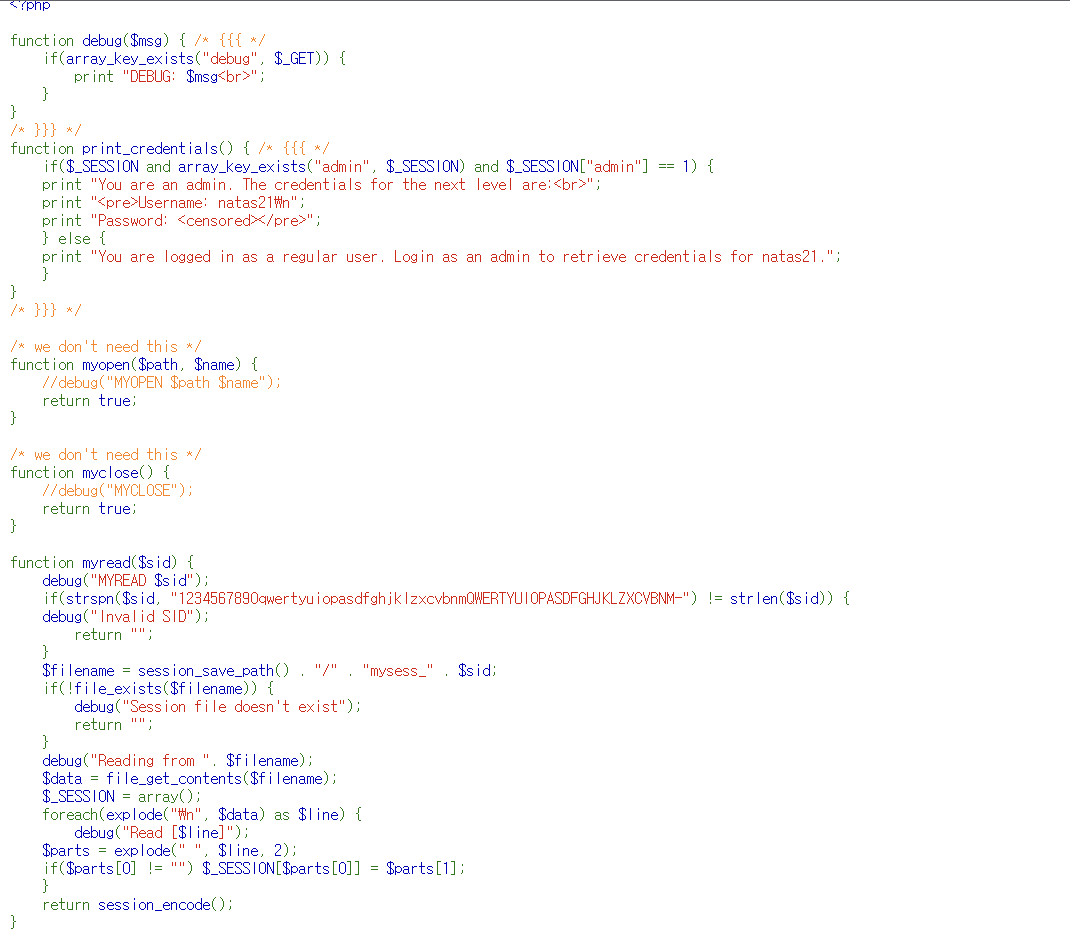Click commented debug MYOPEN line
Viewport: 1070px width, 941px height.
[x=162, y=383]
